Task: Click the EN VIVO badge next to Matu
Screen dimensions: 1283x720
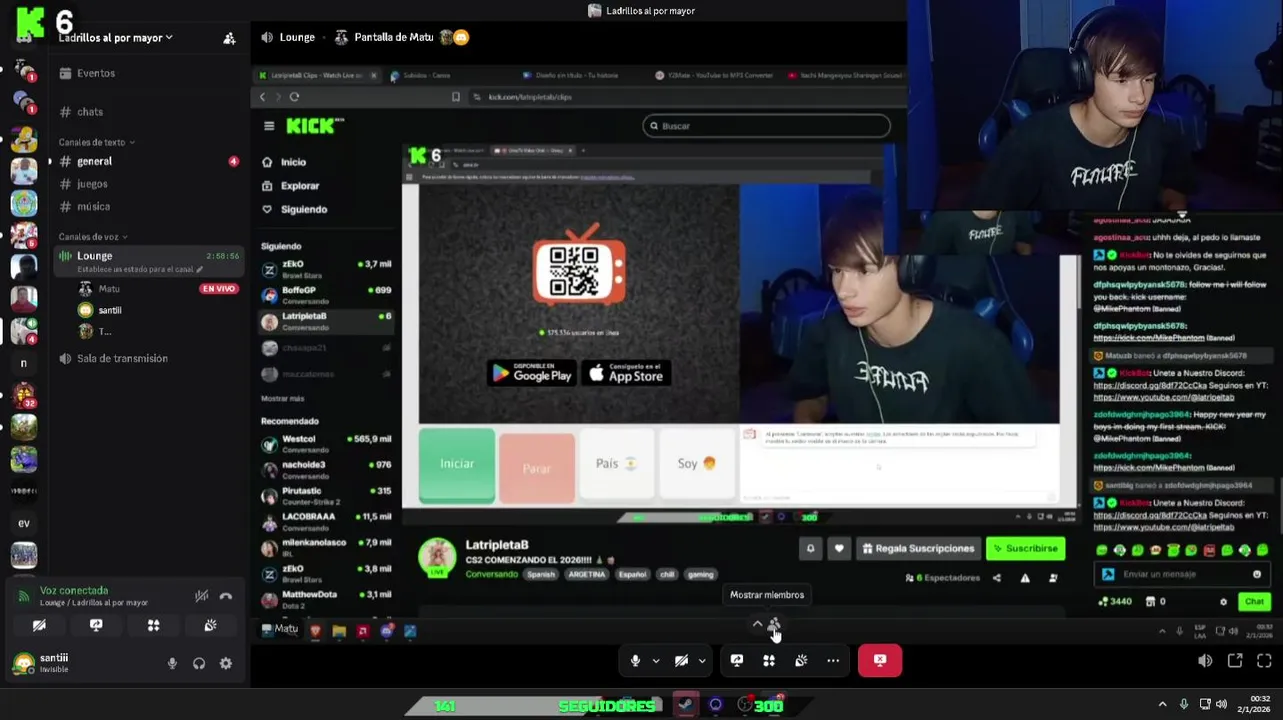Action: click(218, 289)
